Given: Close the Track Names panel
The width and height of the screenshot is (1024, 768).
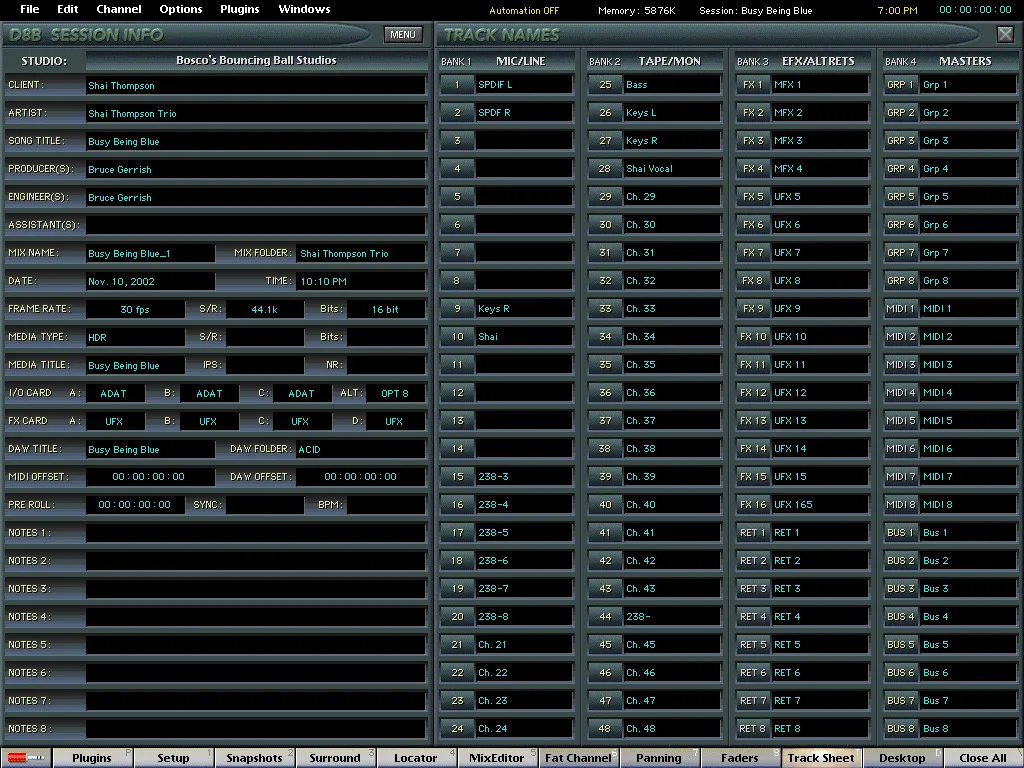Looking at the screenshot, I should (1005, 35).
